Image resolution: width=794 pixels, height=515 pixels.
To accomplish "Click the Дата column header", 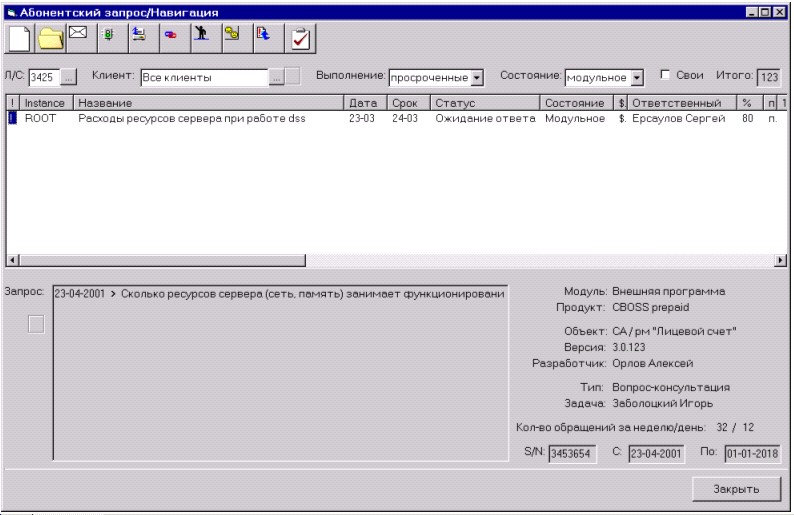I will [366, 103].
